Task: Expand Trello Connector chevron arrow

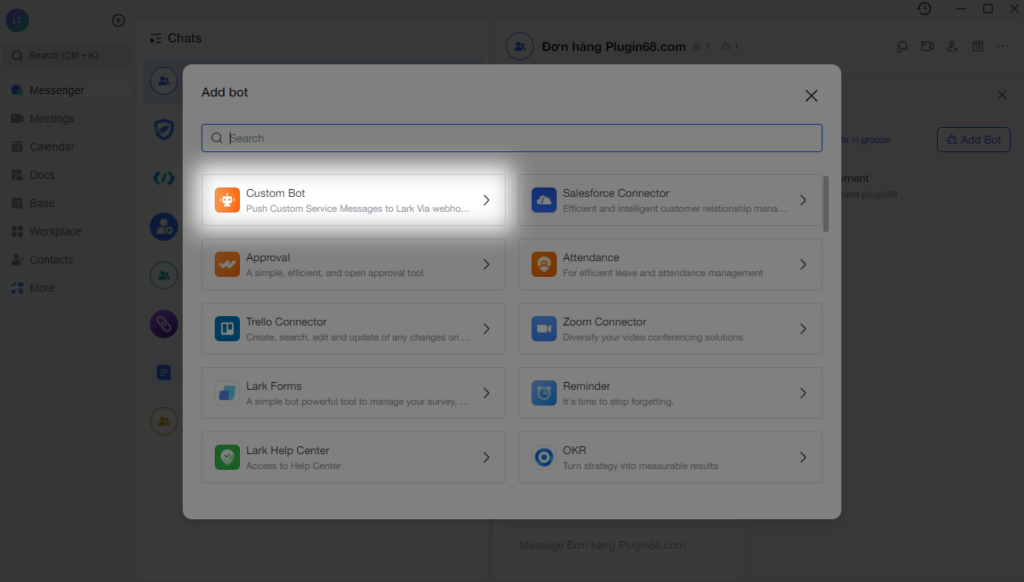Action: (487, 329)
